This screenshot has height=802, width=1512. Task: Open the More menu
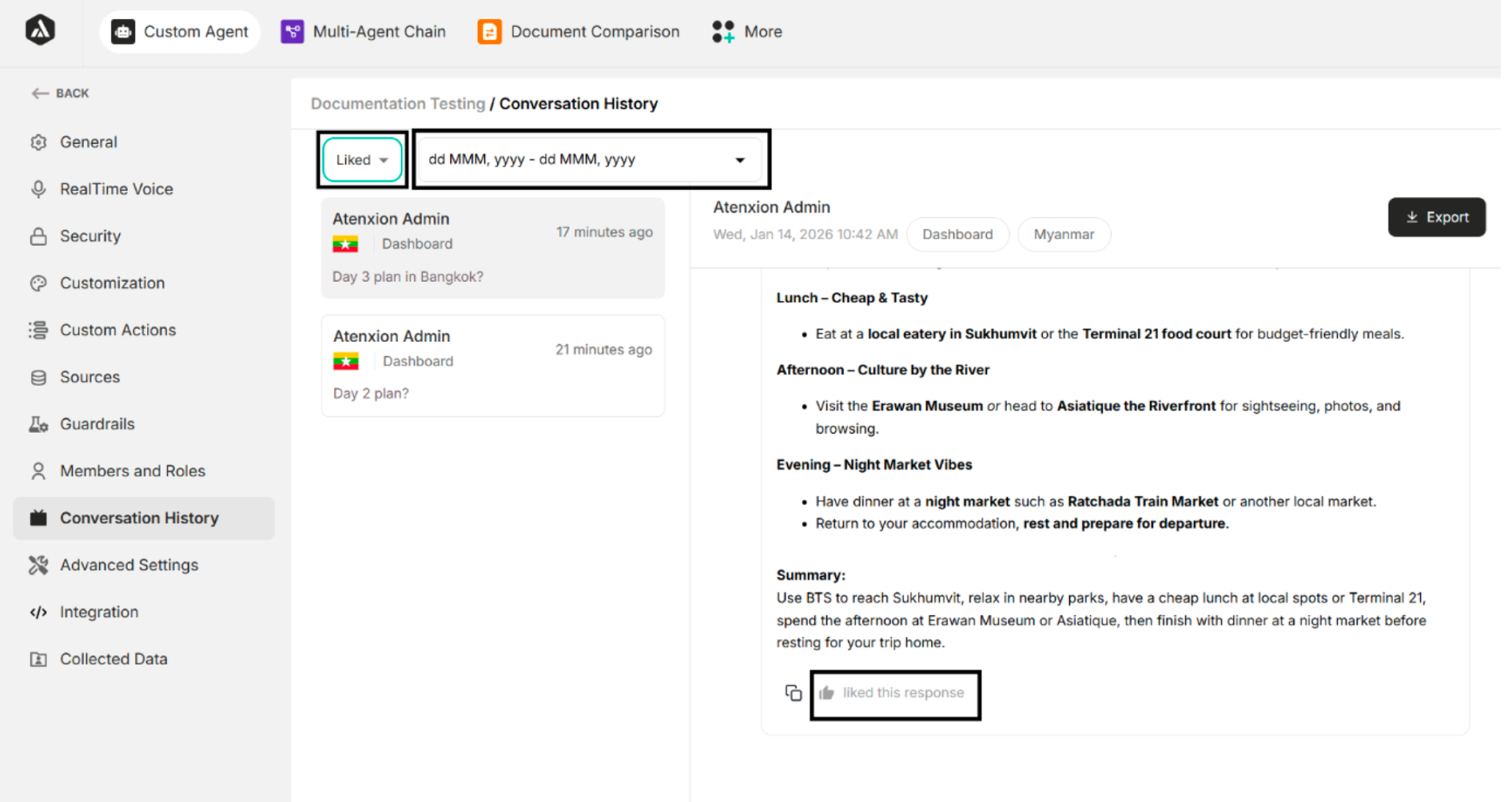pos(746,32)
